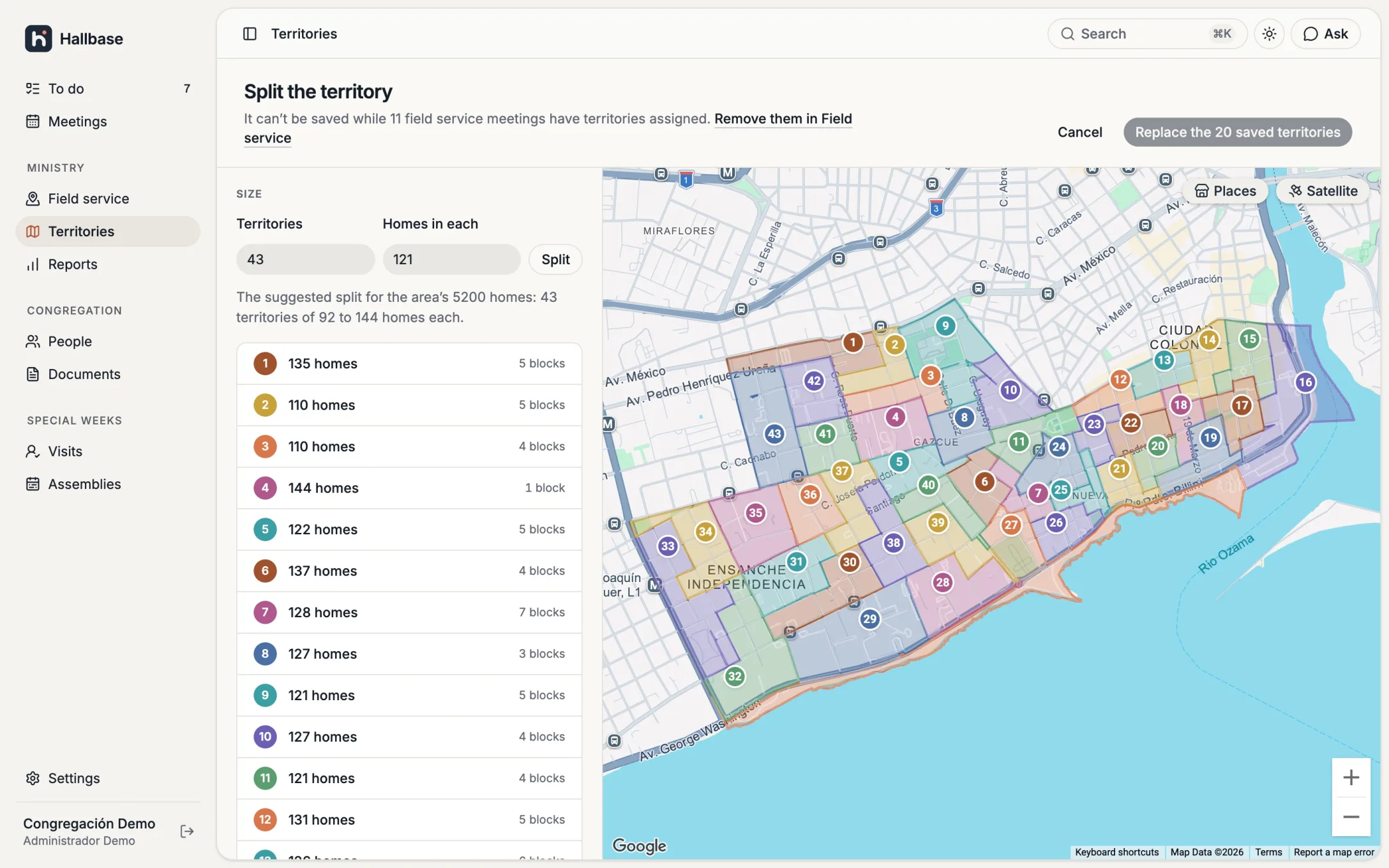Viewport: 1389px width, 868px height.
Task: Click the sign-out icon beside Congregación Demo
Action: tap(187, 831)
